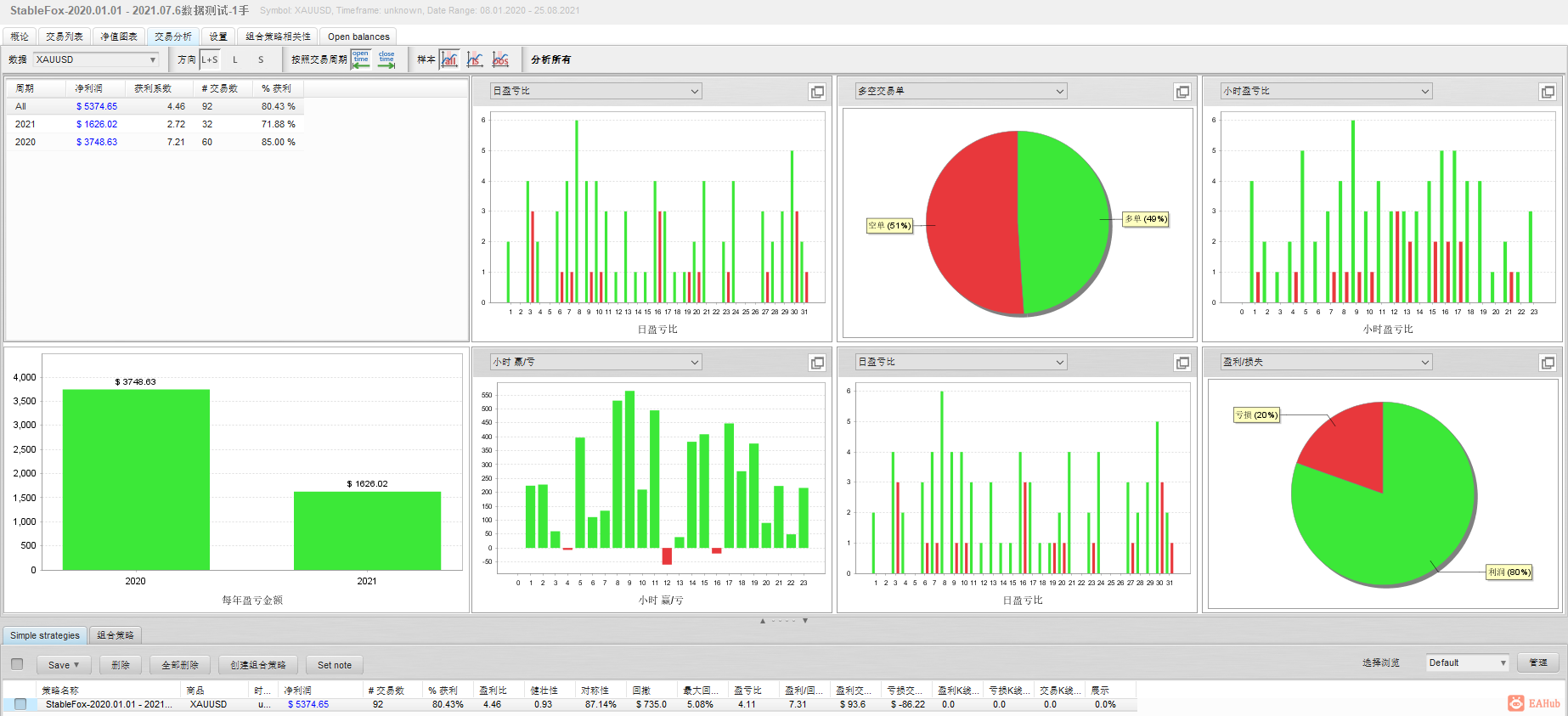Pop out the 小时 赢/亏 chart

click(817, 363)
